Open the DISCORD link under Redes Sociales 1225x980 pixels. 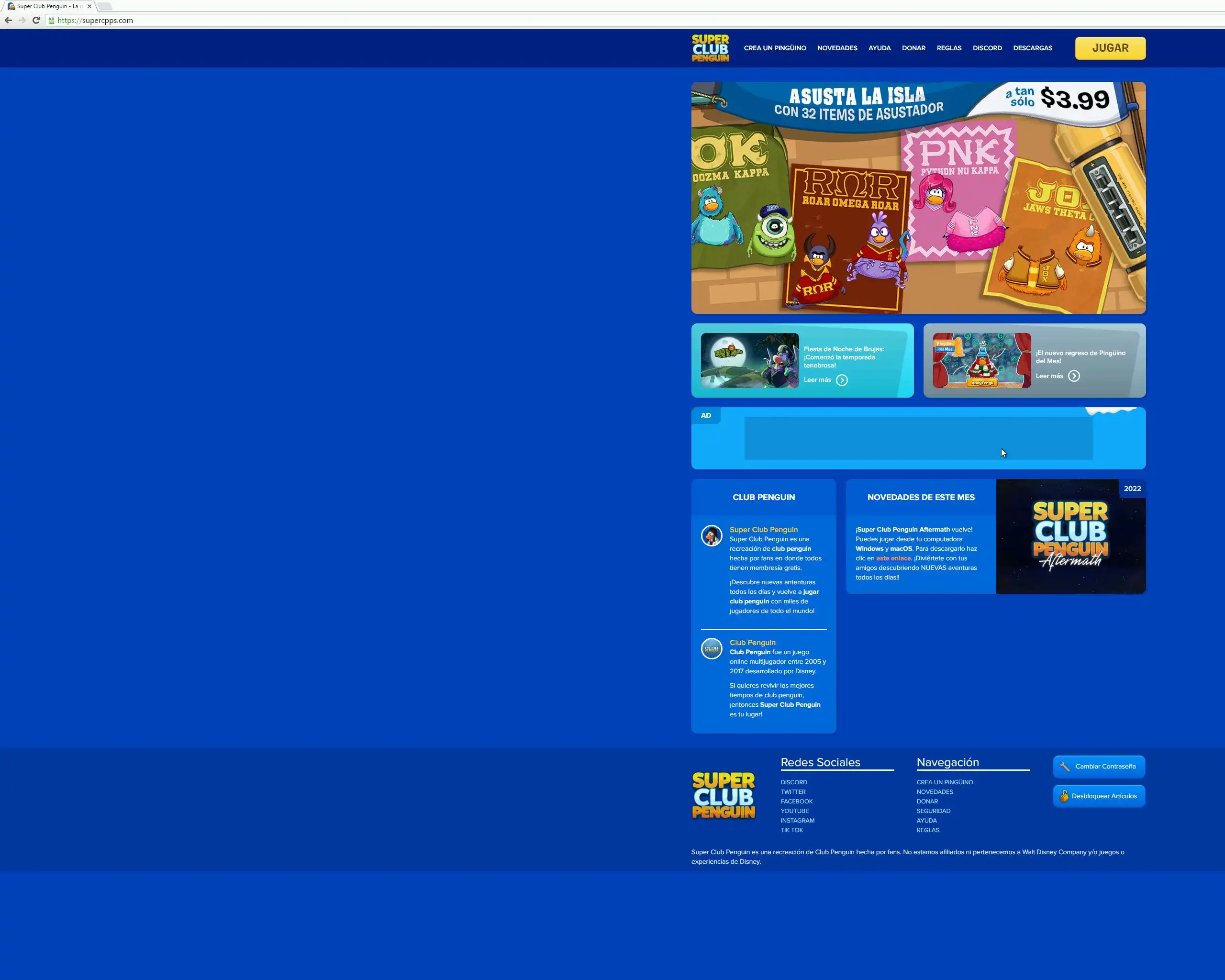tap(793, 782)
